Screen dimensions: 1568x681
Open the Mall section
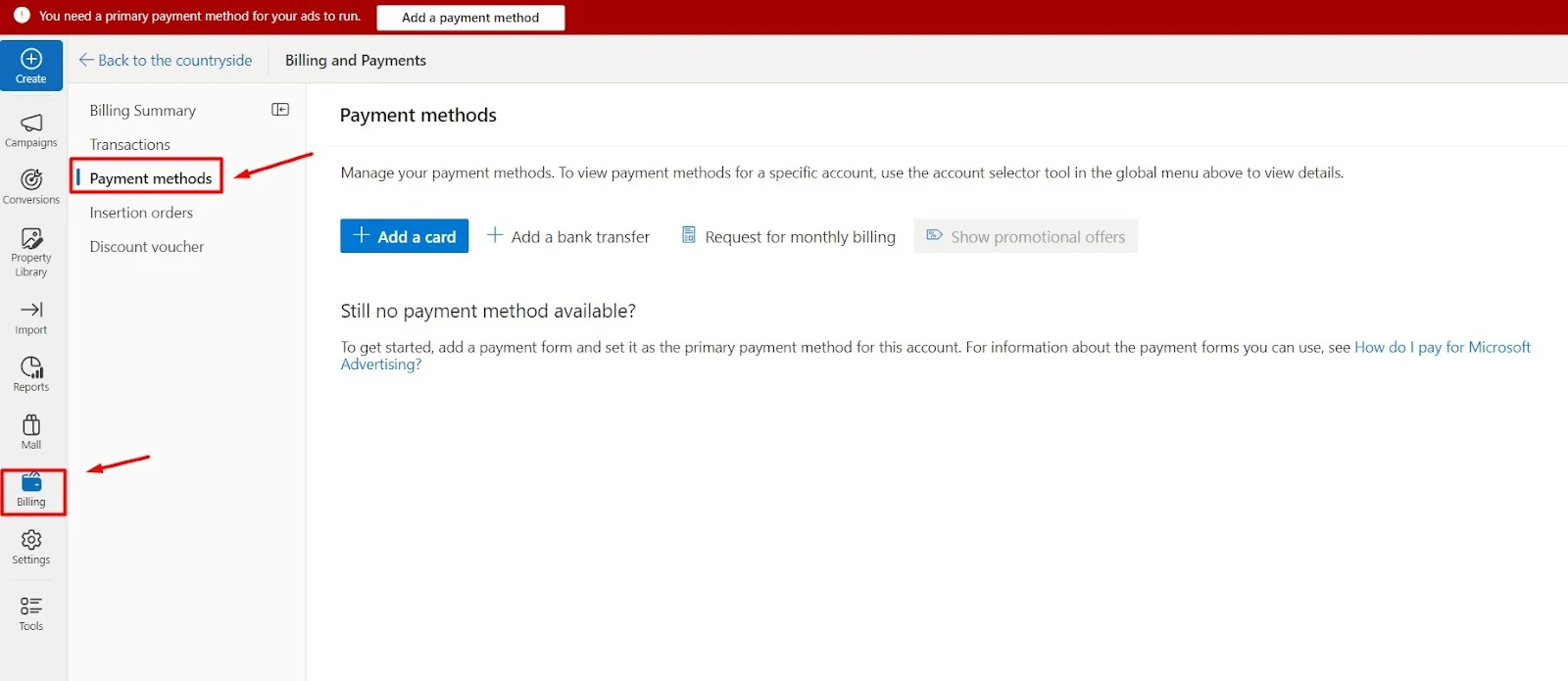pos(31,431)
